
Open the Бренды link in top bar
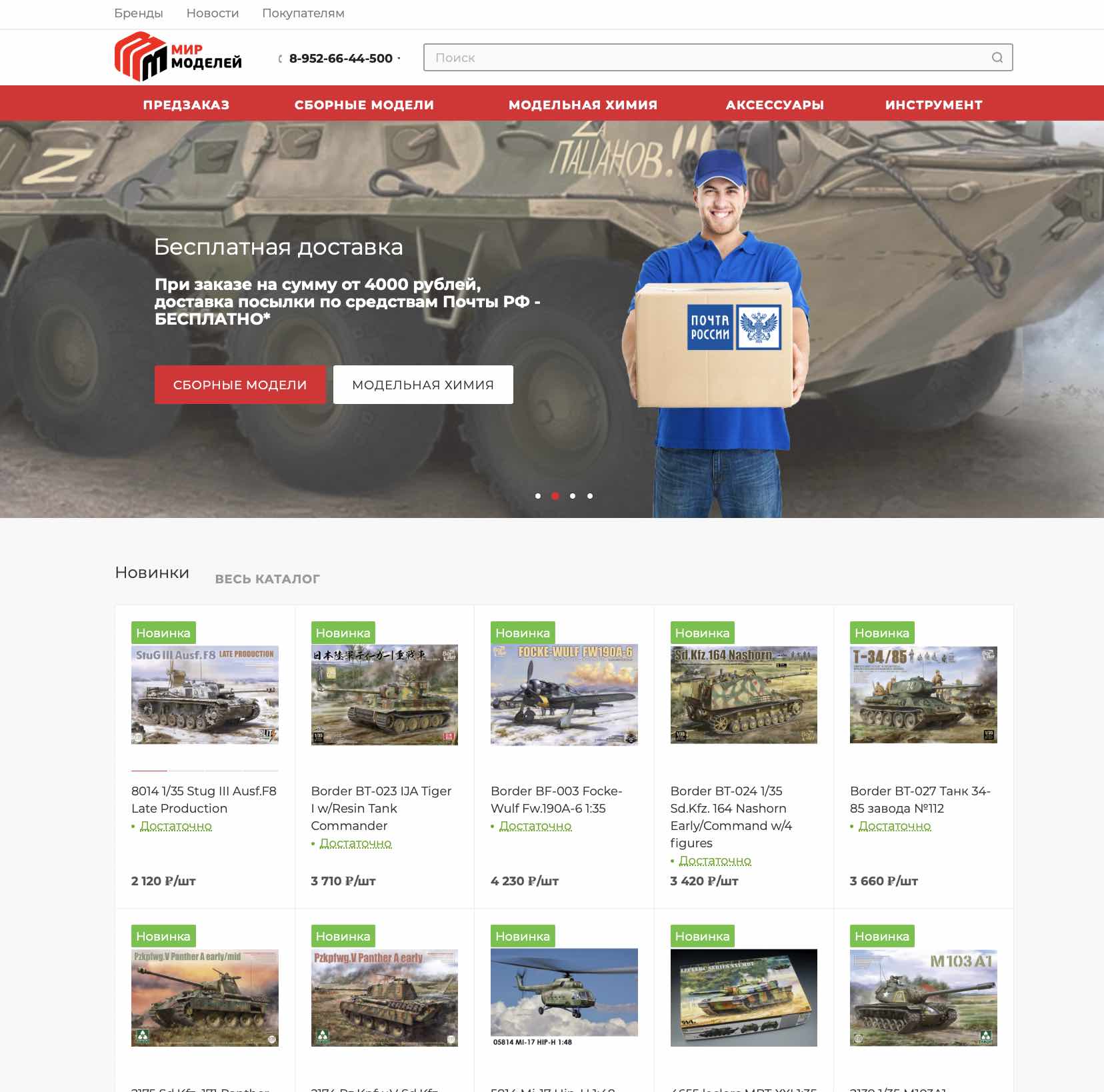(x=139, y=13)
